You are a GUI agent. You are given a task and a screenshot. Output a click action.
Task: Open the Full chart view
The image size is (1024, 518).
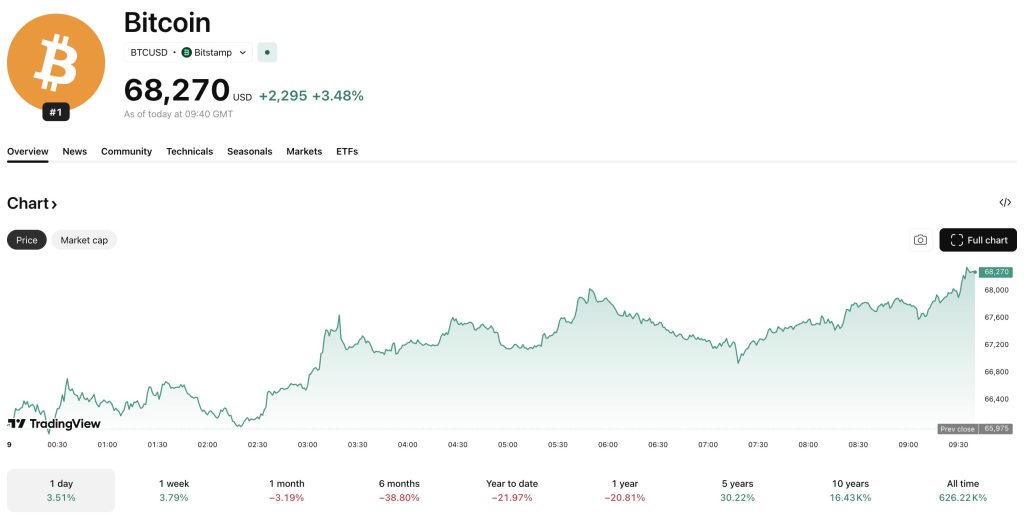point(978,240)
